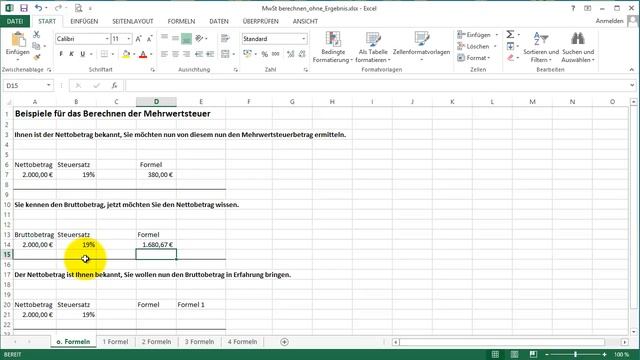Open the DATEI tab
640x360 pixels.
[15, 21]
